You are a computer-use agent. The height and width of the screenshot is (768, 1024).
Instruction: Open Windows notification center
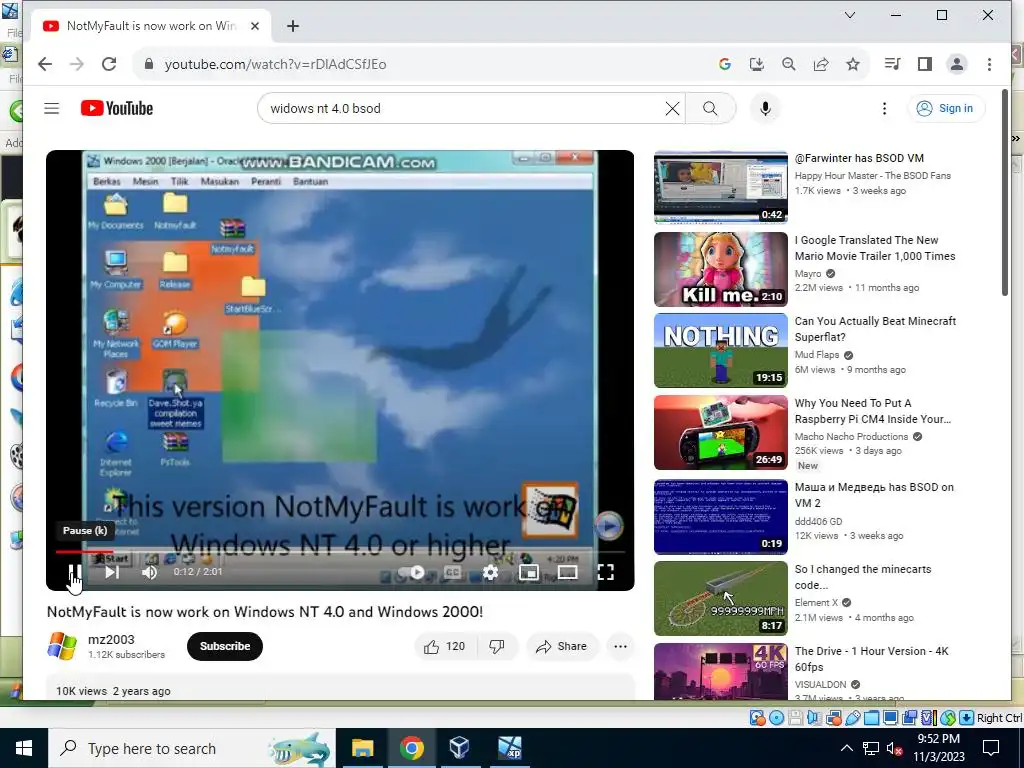991,748
